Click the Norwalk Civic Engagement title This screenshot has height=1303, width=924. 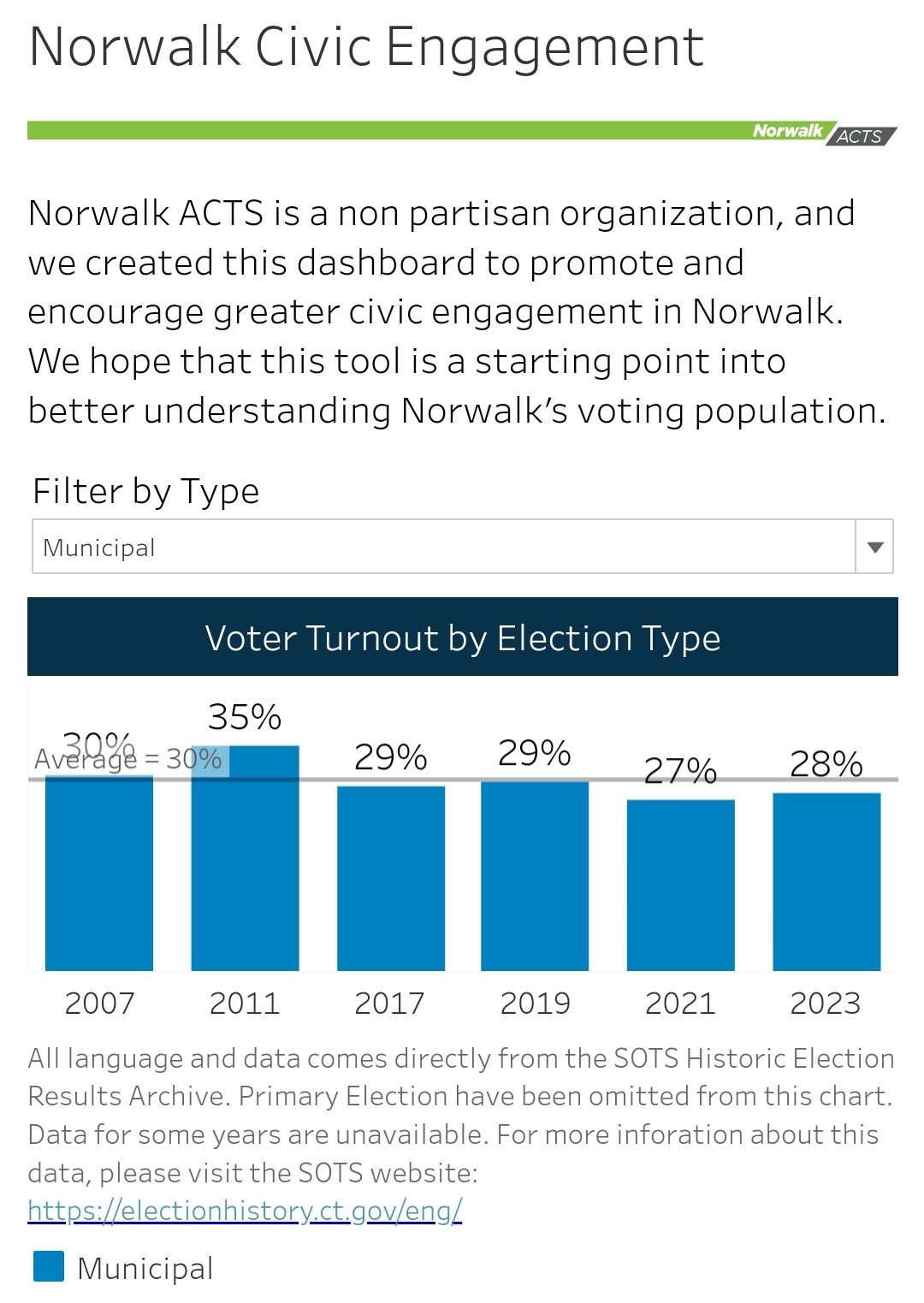pyautogui.click(x=365, y=49)
